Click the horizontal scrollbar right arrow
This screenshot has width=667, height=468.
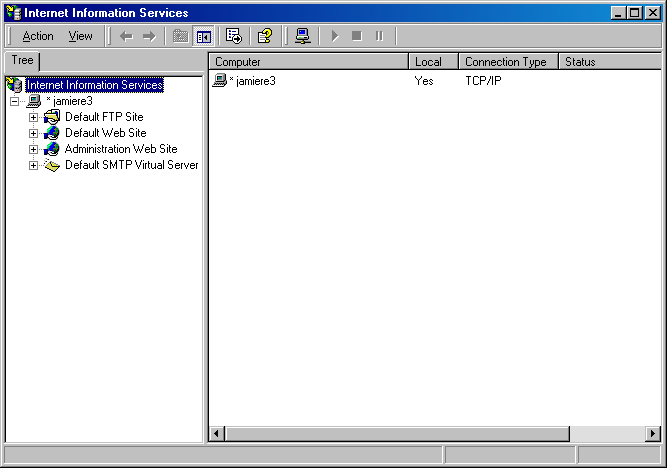coord(653,434)
